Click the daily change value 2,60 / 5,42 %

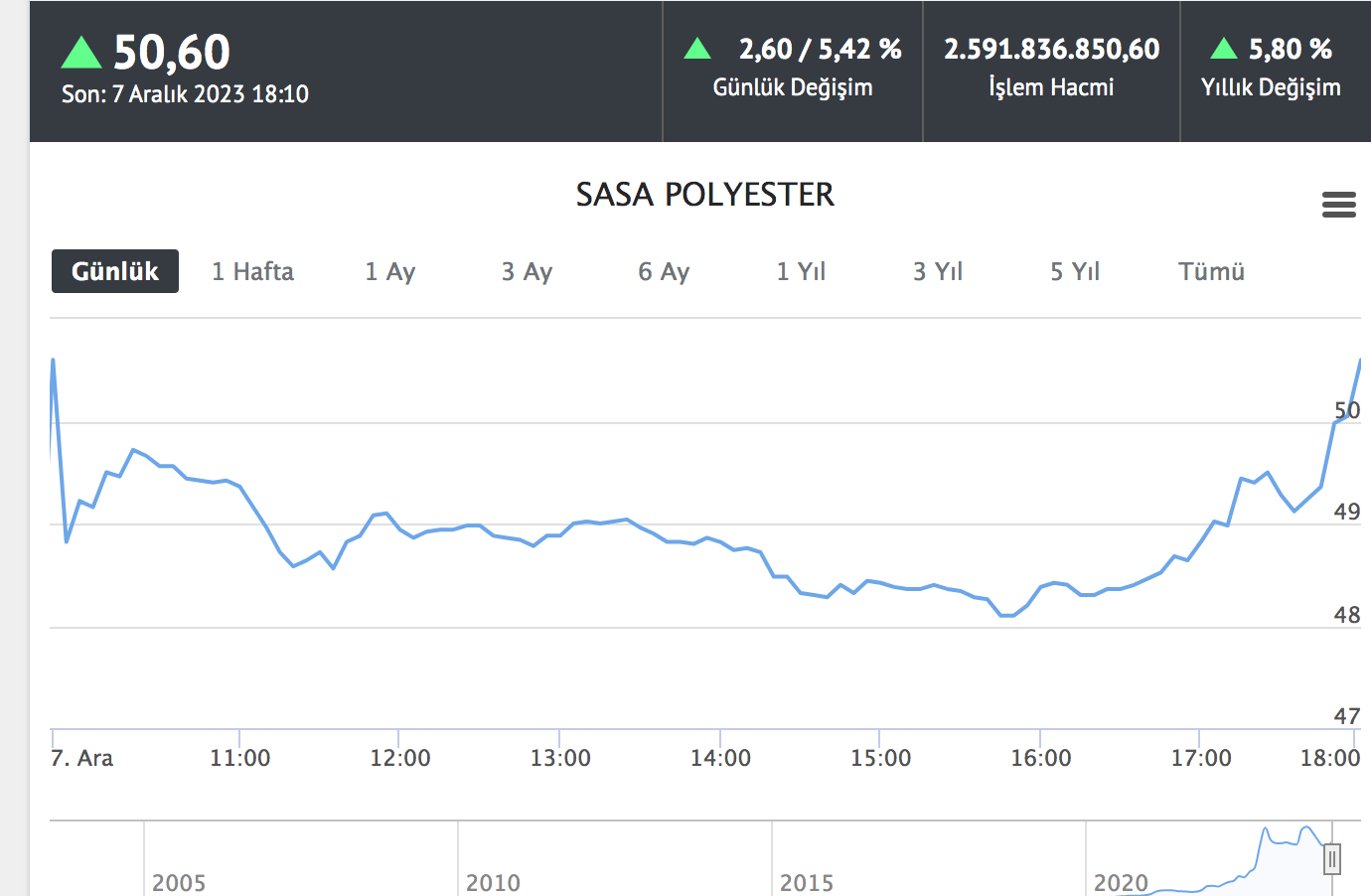point(820,49)
